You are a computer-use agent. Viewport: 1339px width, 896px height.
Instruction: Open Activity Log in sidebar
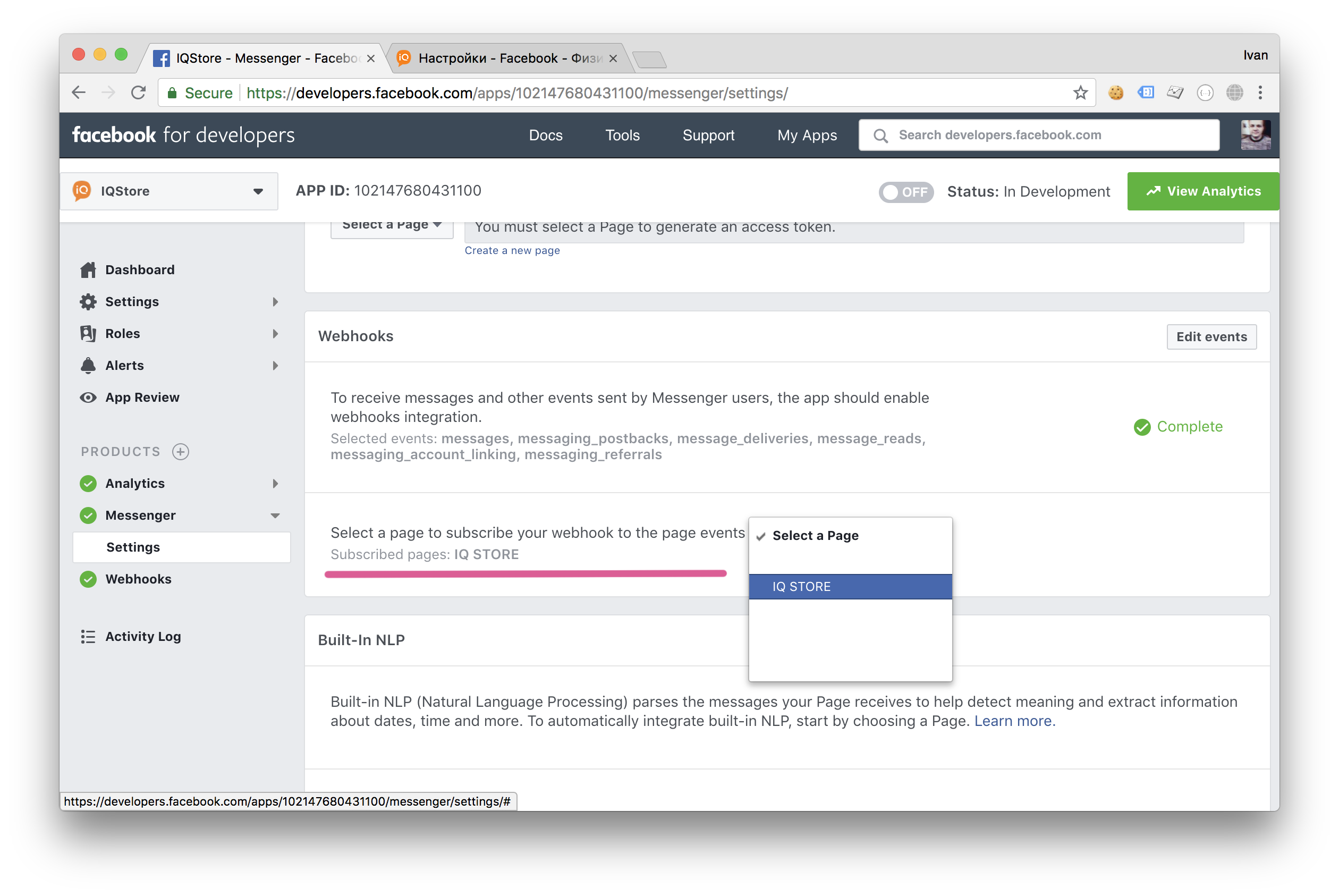click(x=143, y=637)
